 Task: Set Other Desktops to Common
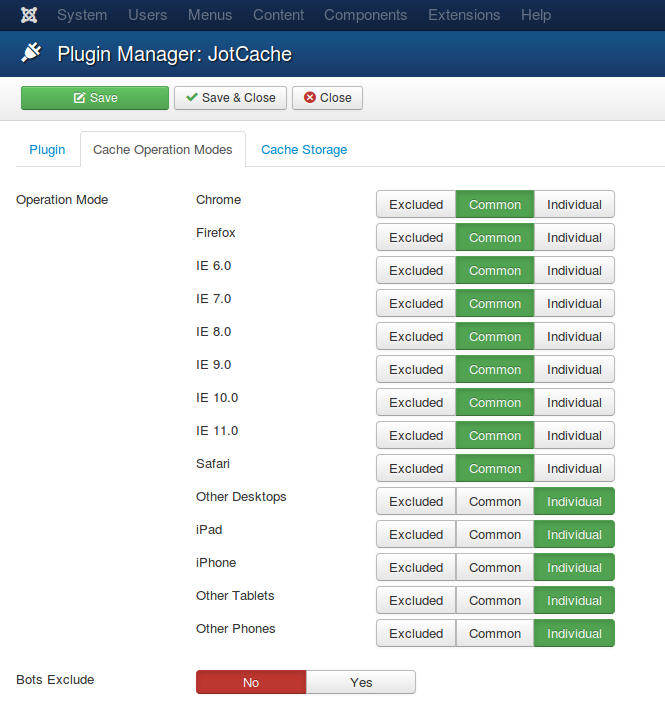pos(495,501)
